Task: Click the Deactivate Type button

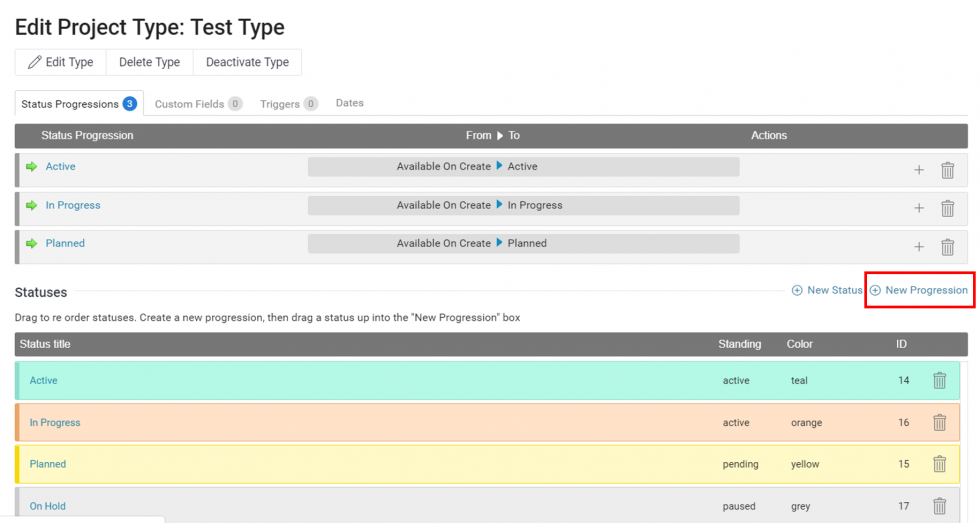Action: [247, 62]
